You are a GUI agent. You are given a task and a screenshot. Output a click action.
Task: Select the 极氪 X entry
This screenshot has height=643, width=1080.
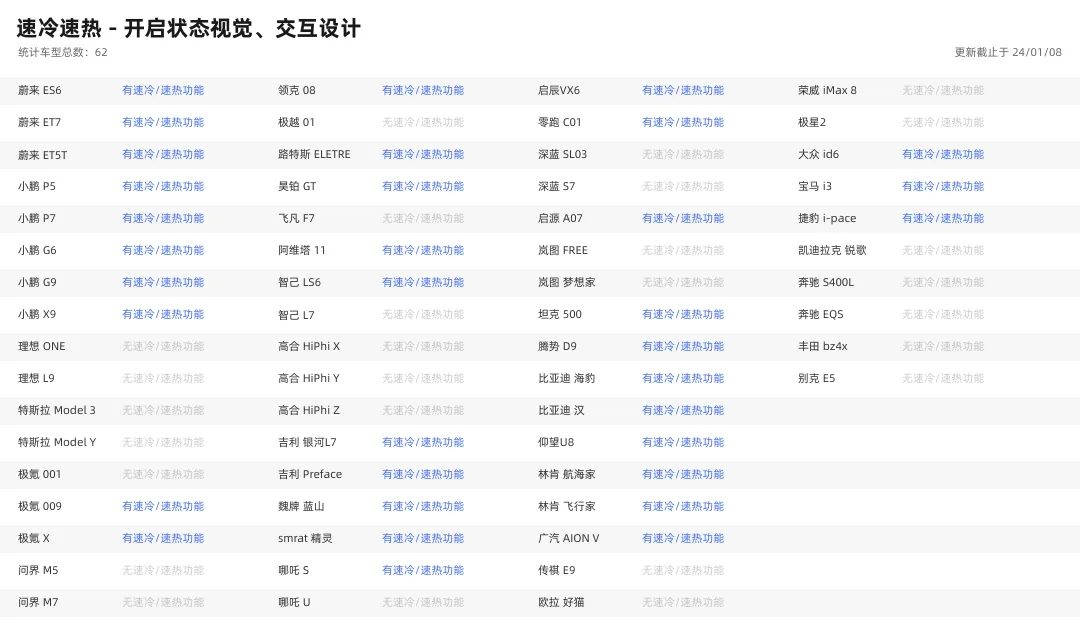33,538
